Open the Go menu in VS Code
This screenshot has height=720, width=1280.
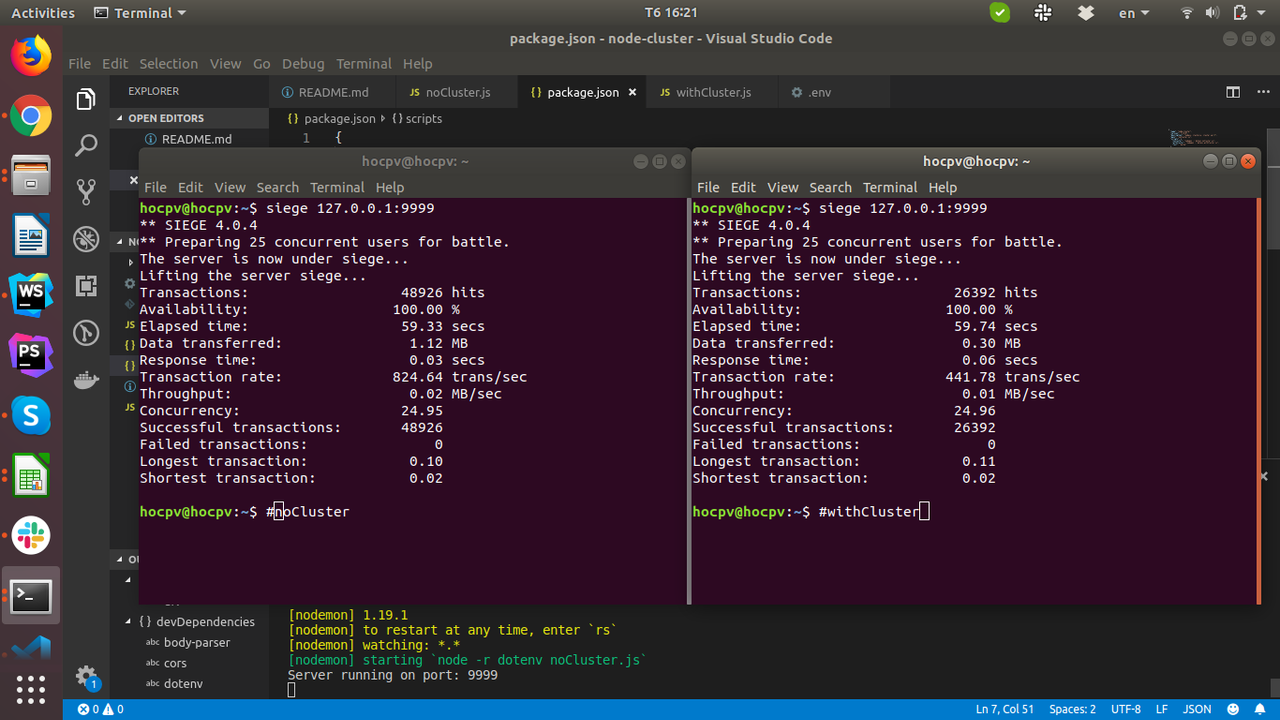coord(261,63)
